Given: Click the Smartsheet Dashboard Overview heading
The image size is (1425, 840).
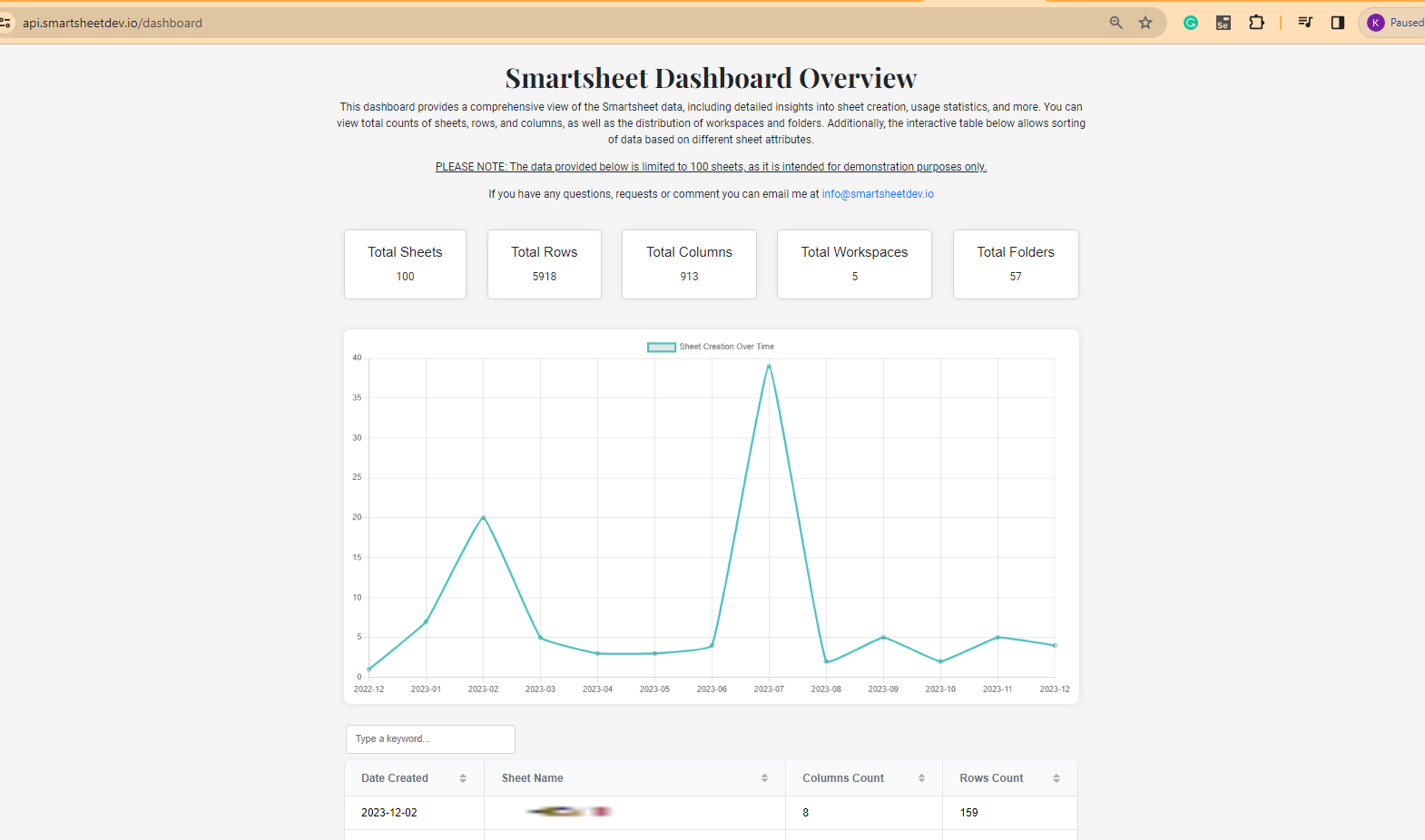Looking at the screenshot, I should point(712,78).
